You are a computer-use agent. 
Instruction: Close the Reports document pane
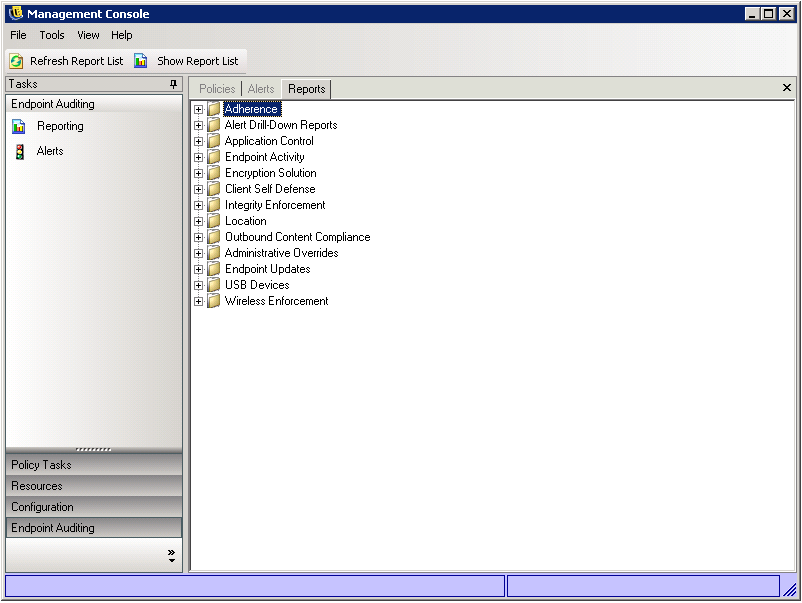(x=787, y=88)
